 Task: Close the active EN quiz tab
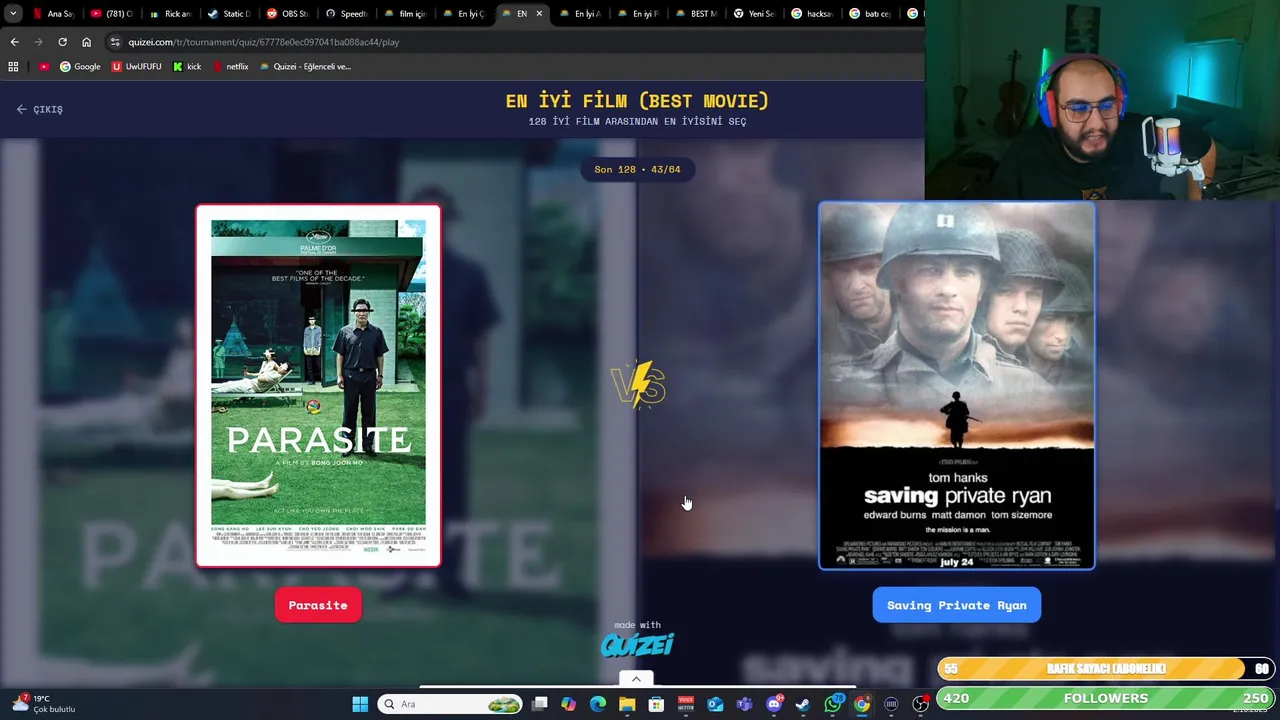click(x=539, y=14)
